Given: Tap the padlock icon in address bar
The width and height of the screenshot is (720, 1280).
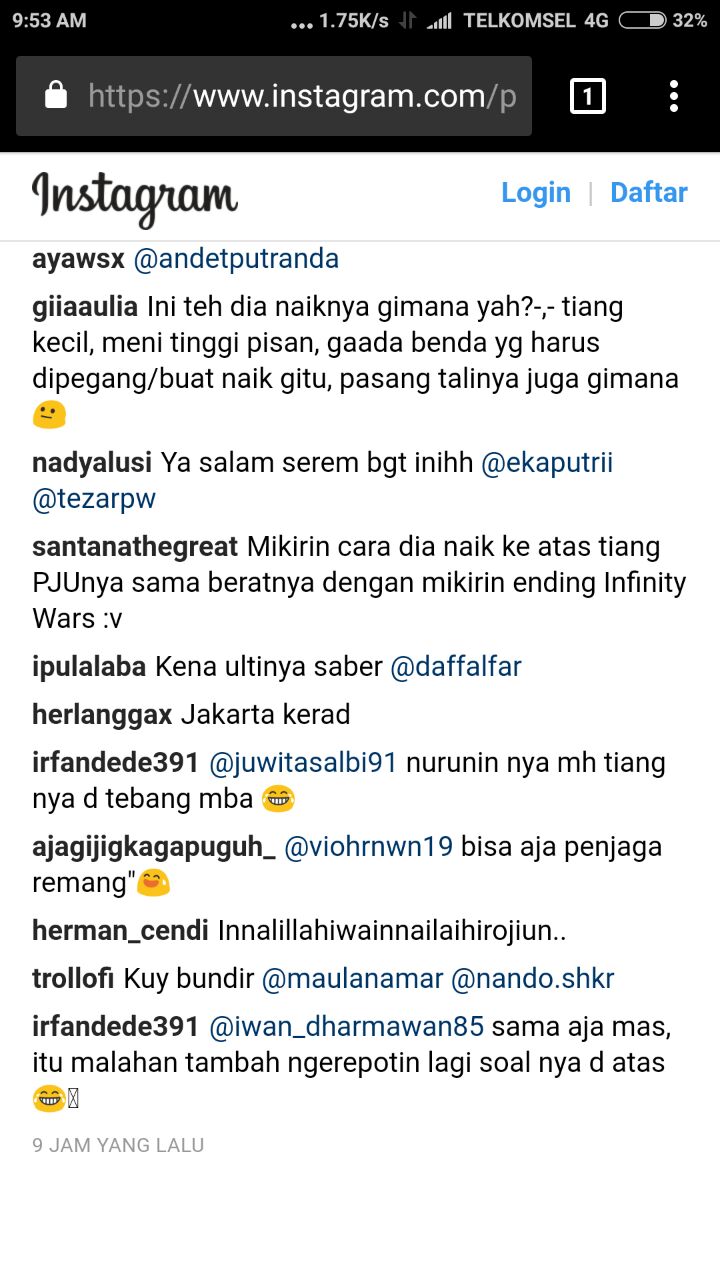Looking at the screenshot, I should click(56, 96).
